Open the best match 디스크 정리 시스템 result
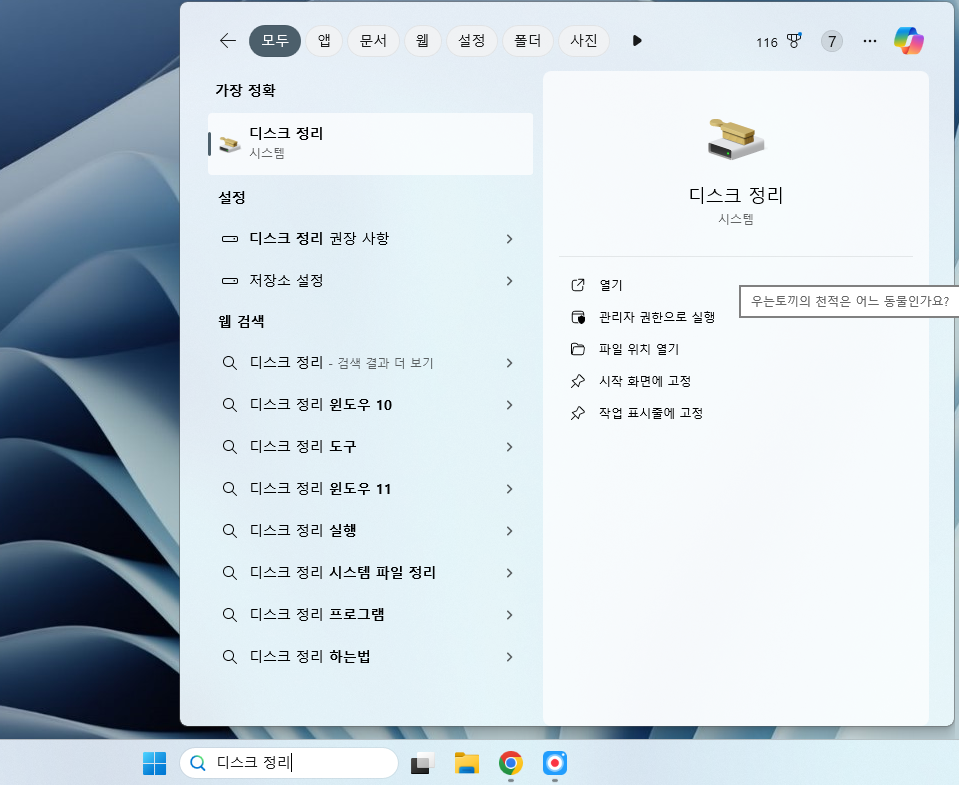Viewport: 959px width, 785px height. 370,144
